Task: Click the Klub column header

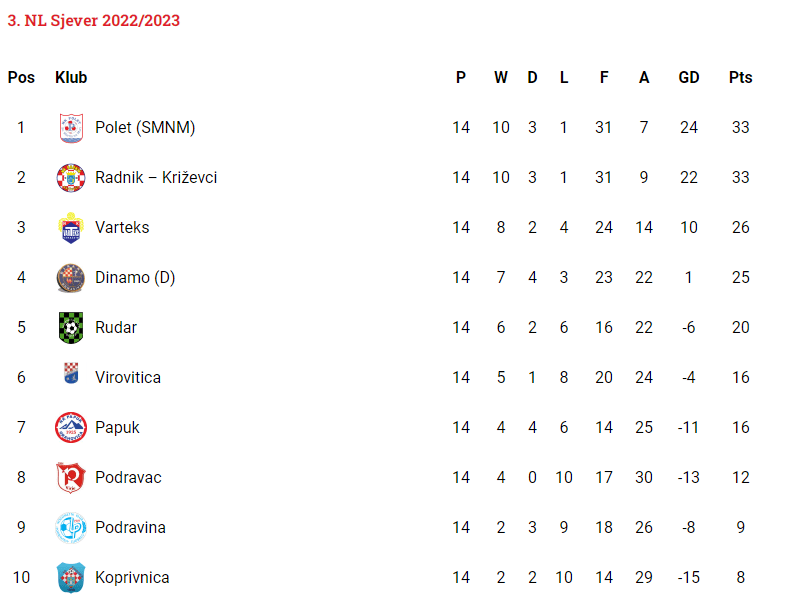Action: [71, 77]
